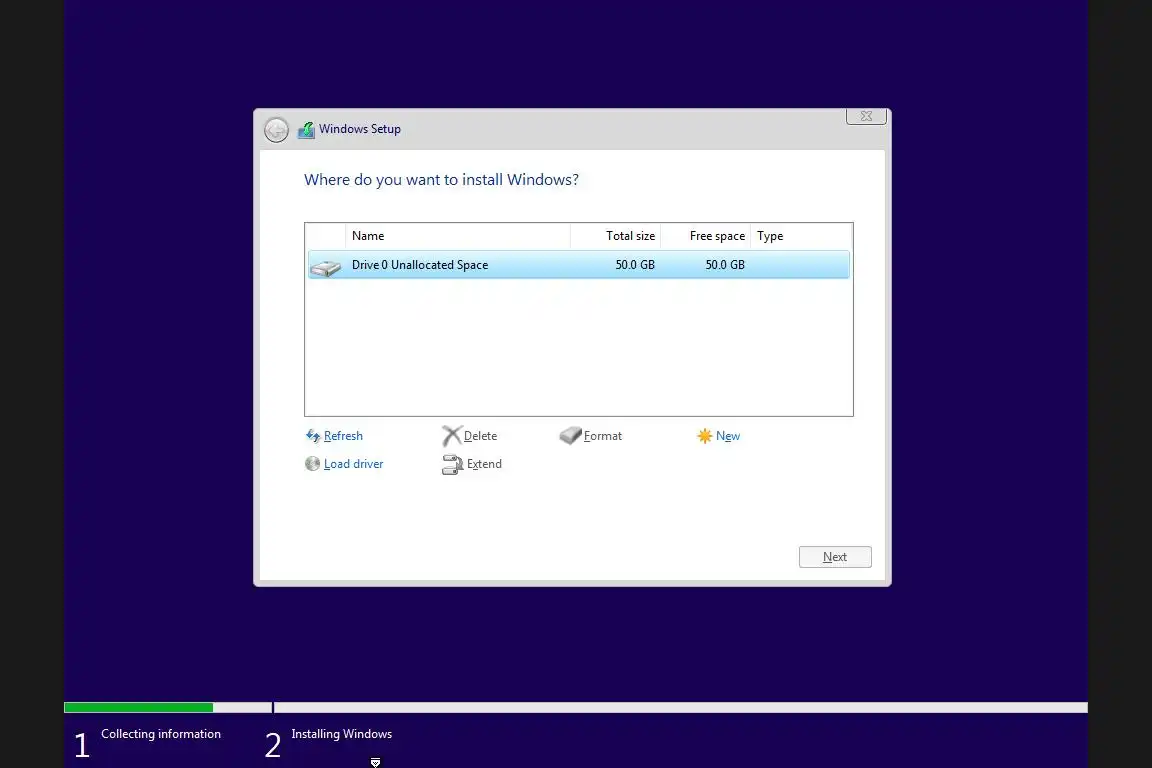The image size is (1152, 768).
Task: Select the Drive 0 Unallocated Space row
Action: (x=578, y=265)
